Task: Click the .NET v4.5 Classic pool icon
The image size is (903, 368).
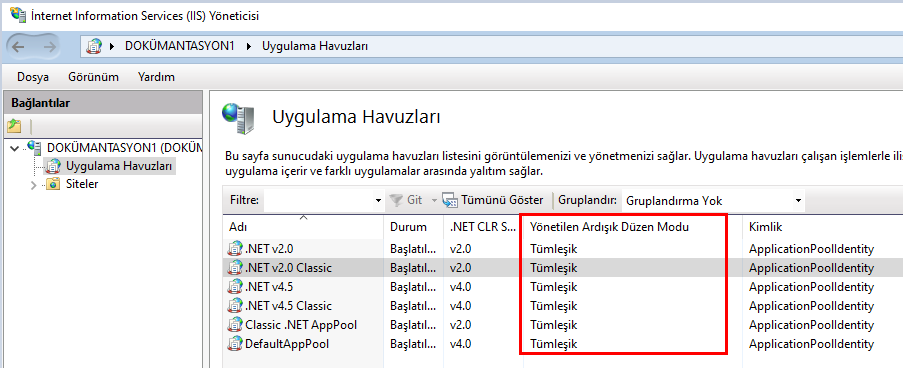Action: point(235,306)
